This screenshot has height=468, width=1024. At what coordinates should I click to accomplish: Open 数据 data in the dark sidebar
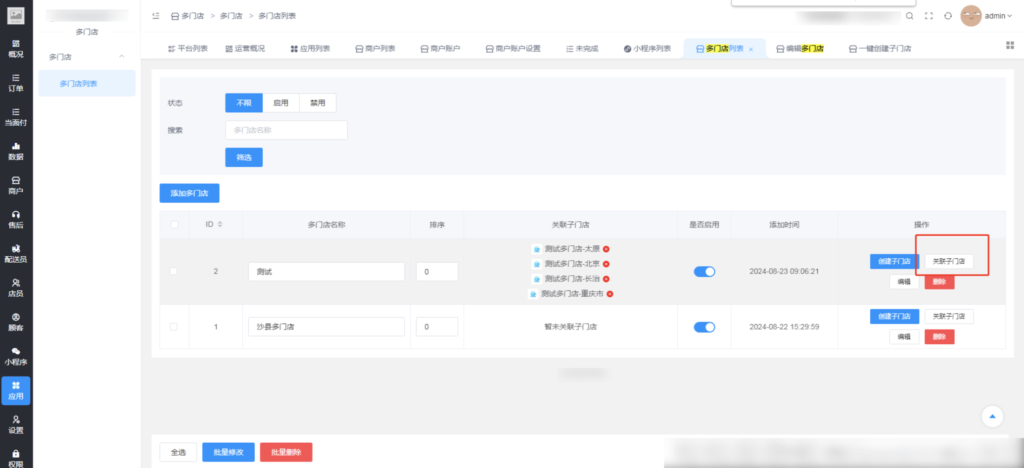pos(16,151)
